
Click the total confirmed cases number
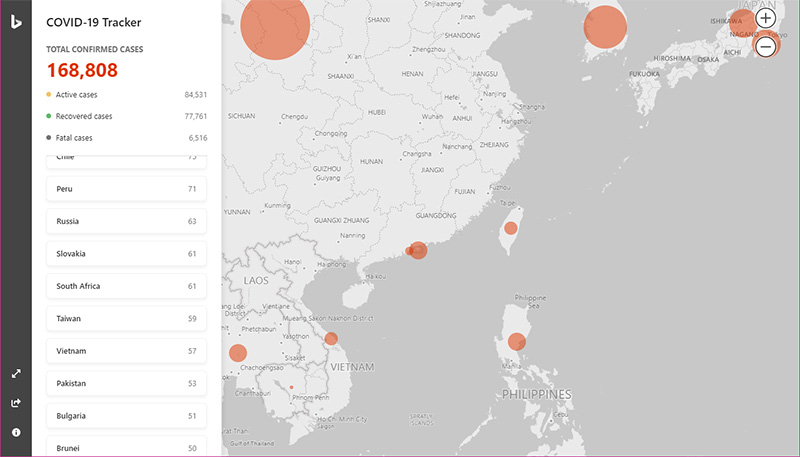[x=82, y=70]
